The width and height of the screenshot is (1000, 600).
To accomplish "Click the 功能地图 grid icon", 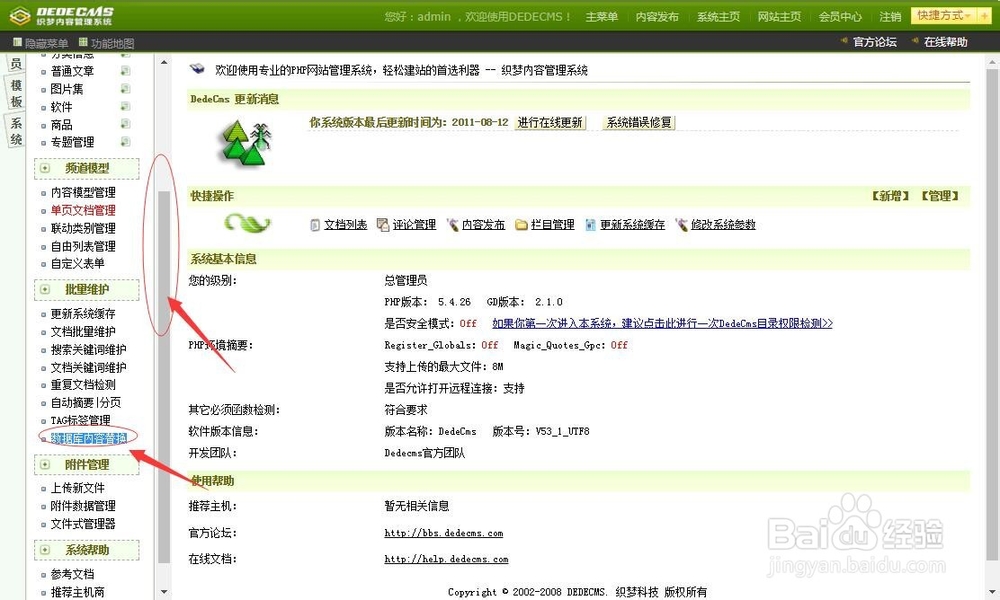I will point(83,42).
